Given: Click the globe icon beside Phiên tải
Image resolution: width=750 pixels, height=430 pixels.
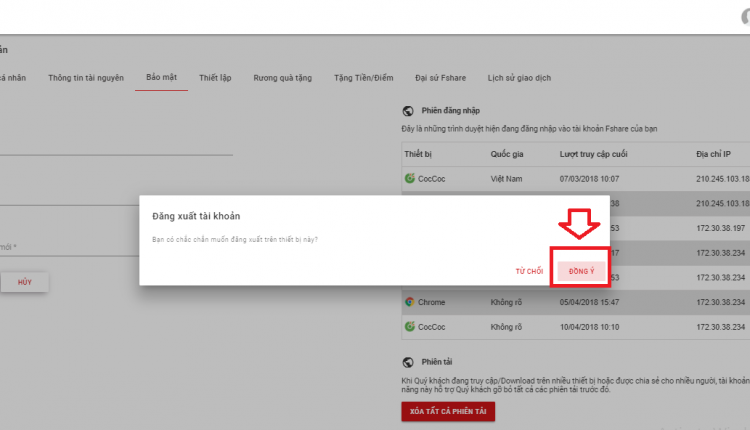Looking at the screenshot, I should 408,362.
